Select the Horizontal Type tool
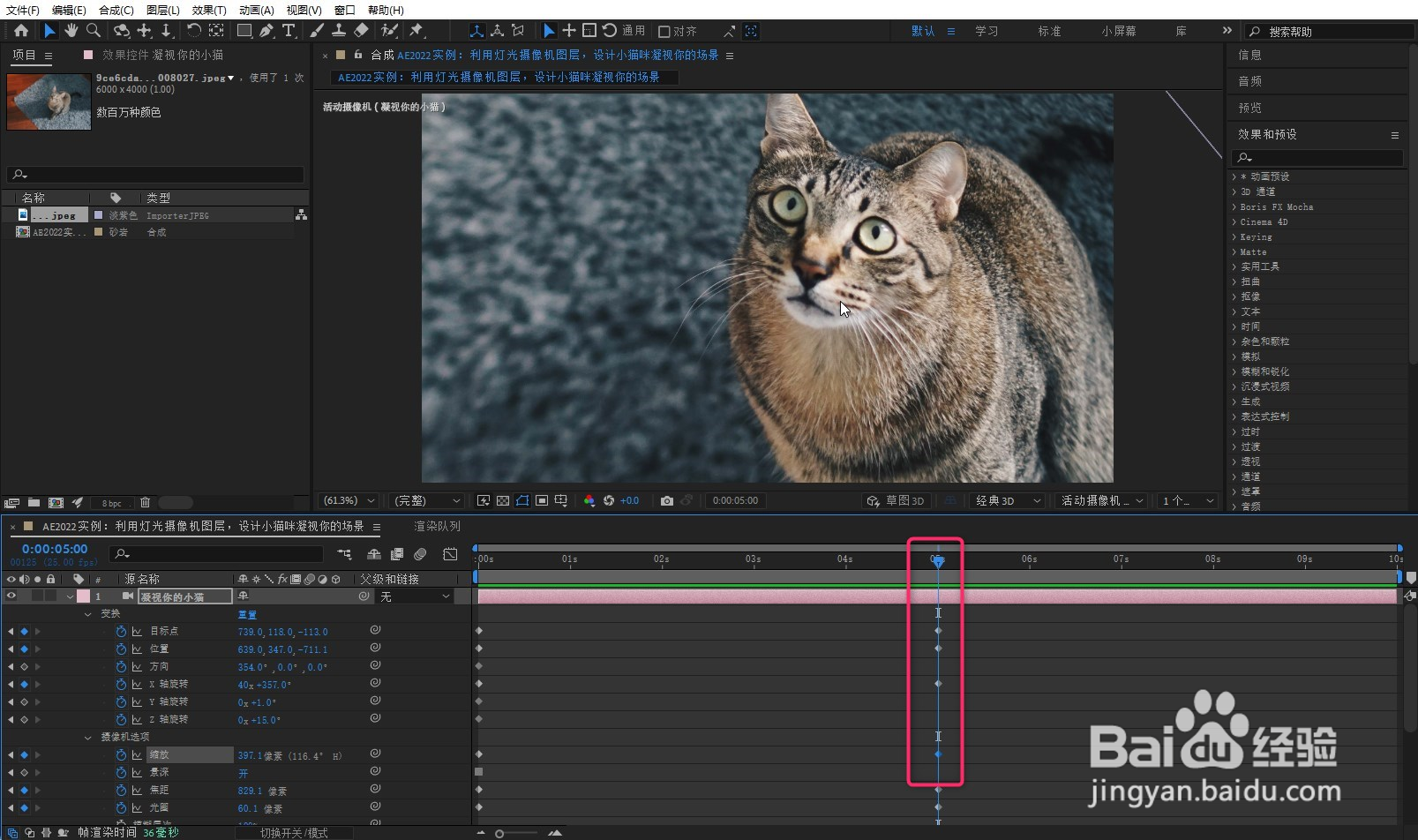 click(289, 31)
